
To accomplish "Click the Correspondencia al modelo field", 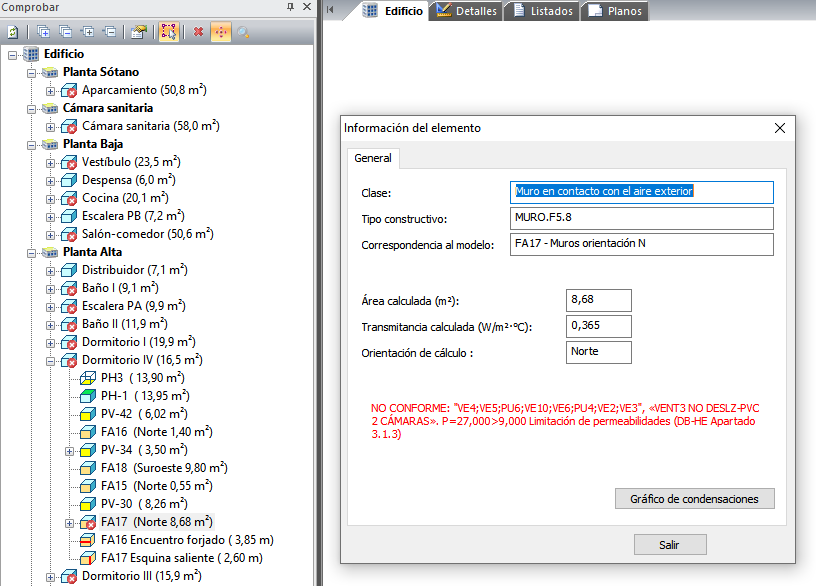I will click(641, 244).
